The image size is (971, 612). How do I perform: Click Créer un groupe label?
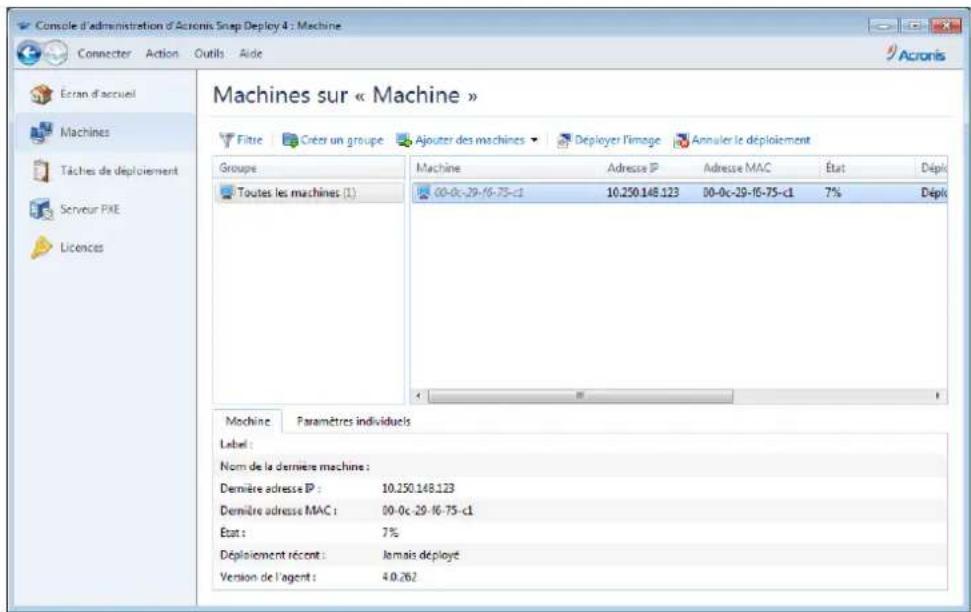(x=342, y=141)
